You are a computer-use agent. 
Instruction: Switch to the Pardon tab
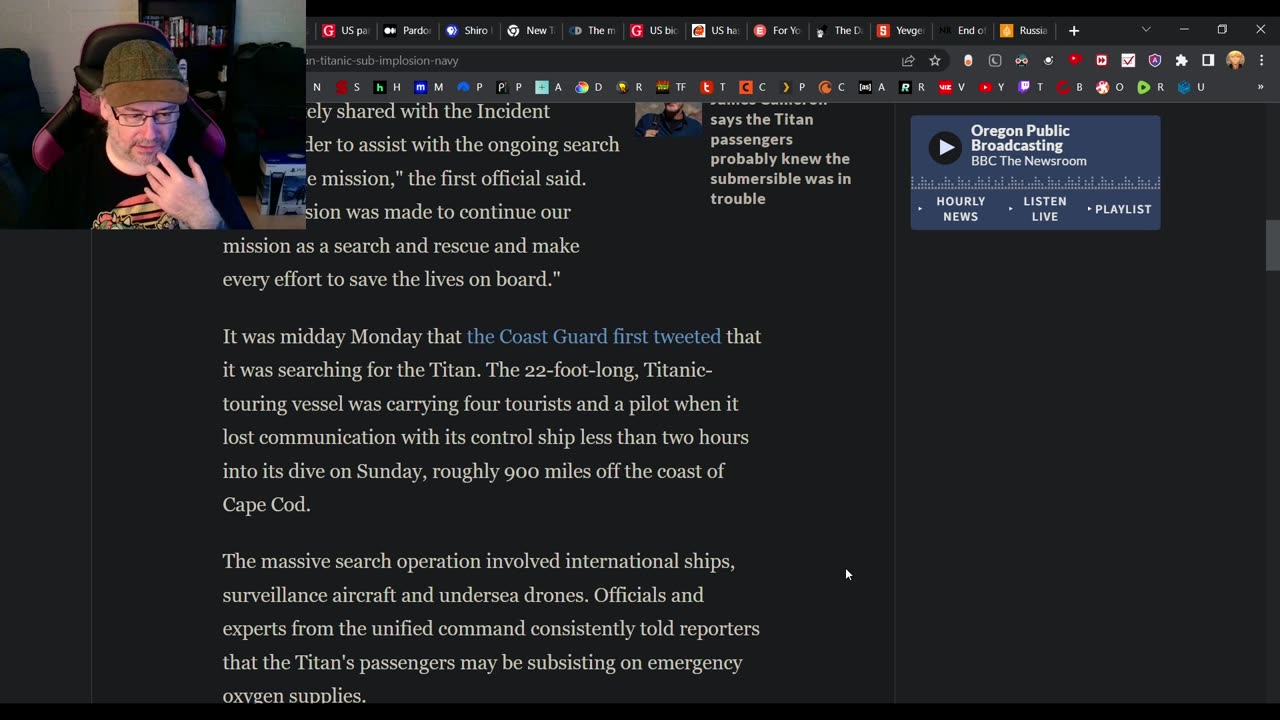[407, 30]
